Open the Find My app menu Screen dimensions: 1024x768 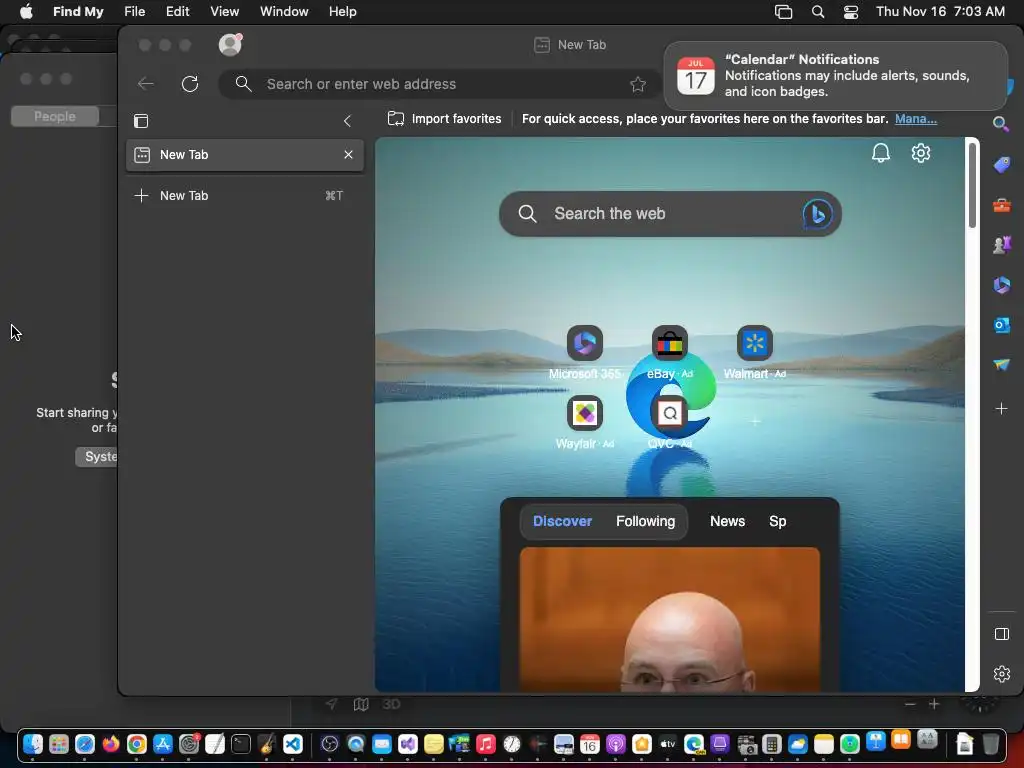coord(78,12)
